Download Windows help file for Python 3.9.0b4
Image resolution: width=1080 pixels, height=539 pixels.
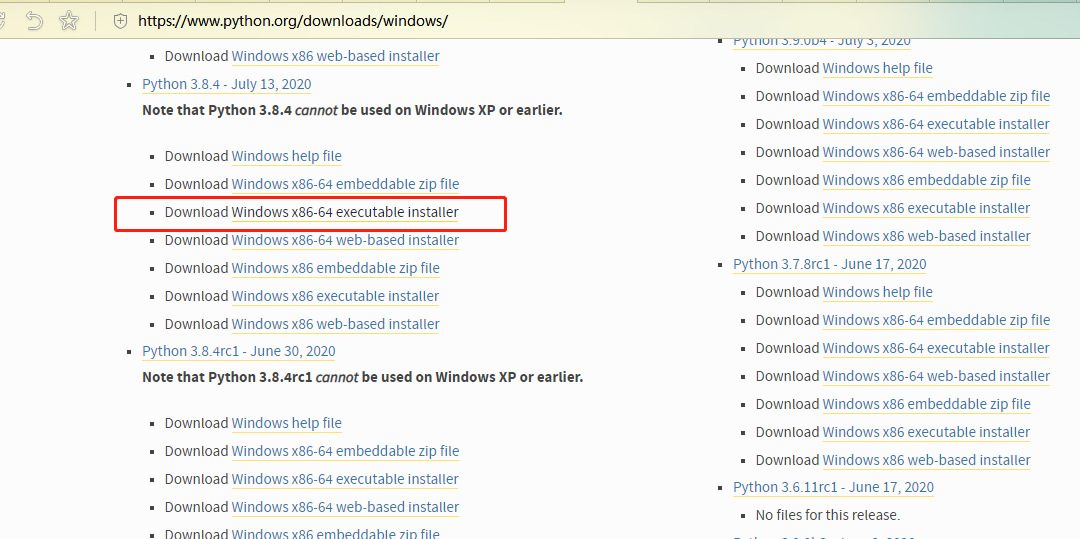(878, 68)
